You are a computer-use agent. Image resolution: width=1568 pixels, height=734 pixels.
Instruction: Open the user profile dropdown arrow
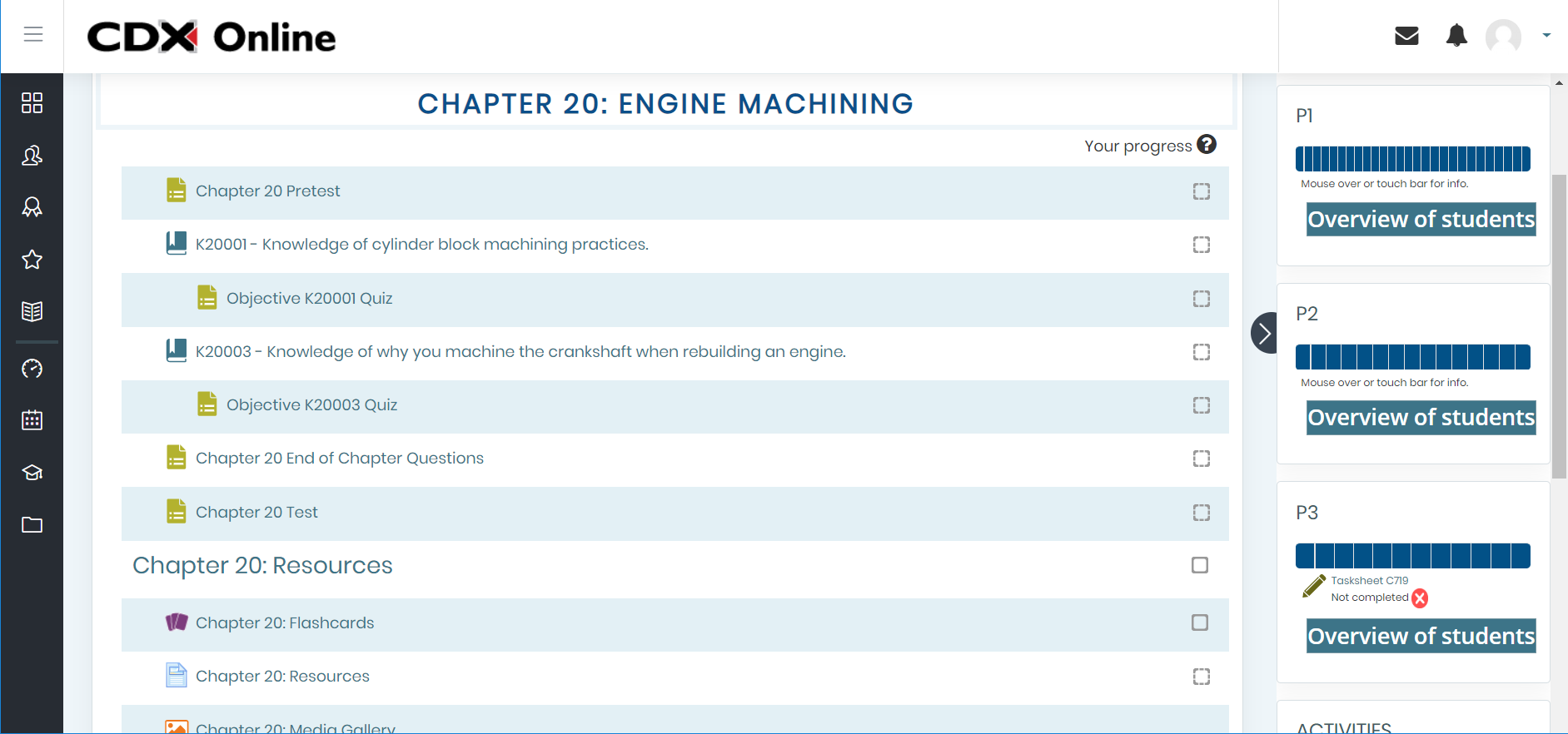[x=1546, y=36]
